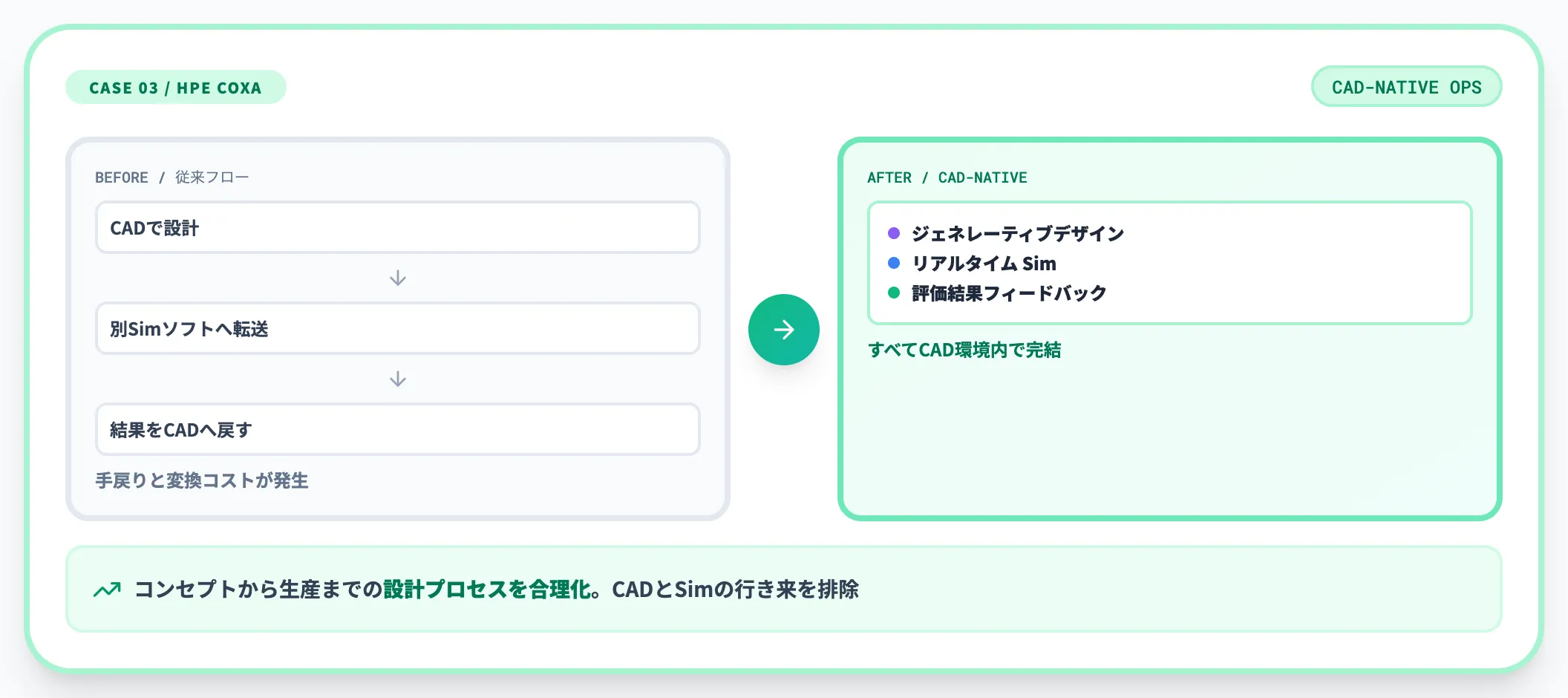Click the 手戻りと変換コストが発生 note
The height and width of the screenshot is (698, 1568).
(202, 480)
